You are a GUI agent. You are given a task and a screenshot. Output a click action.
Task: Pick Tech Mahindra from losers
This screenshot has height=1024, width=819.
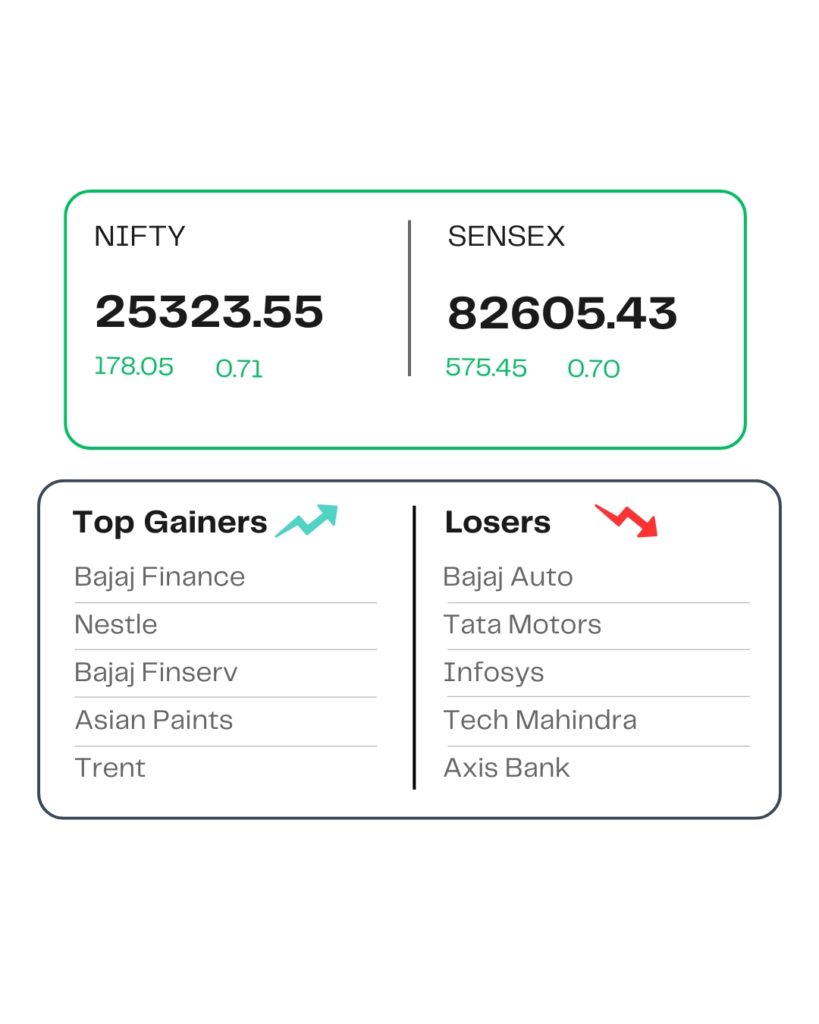click(540, 720)
